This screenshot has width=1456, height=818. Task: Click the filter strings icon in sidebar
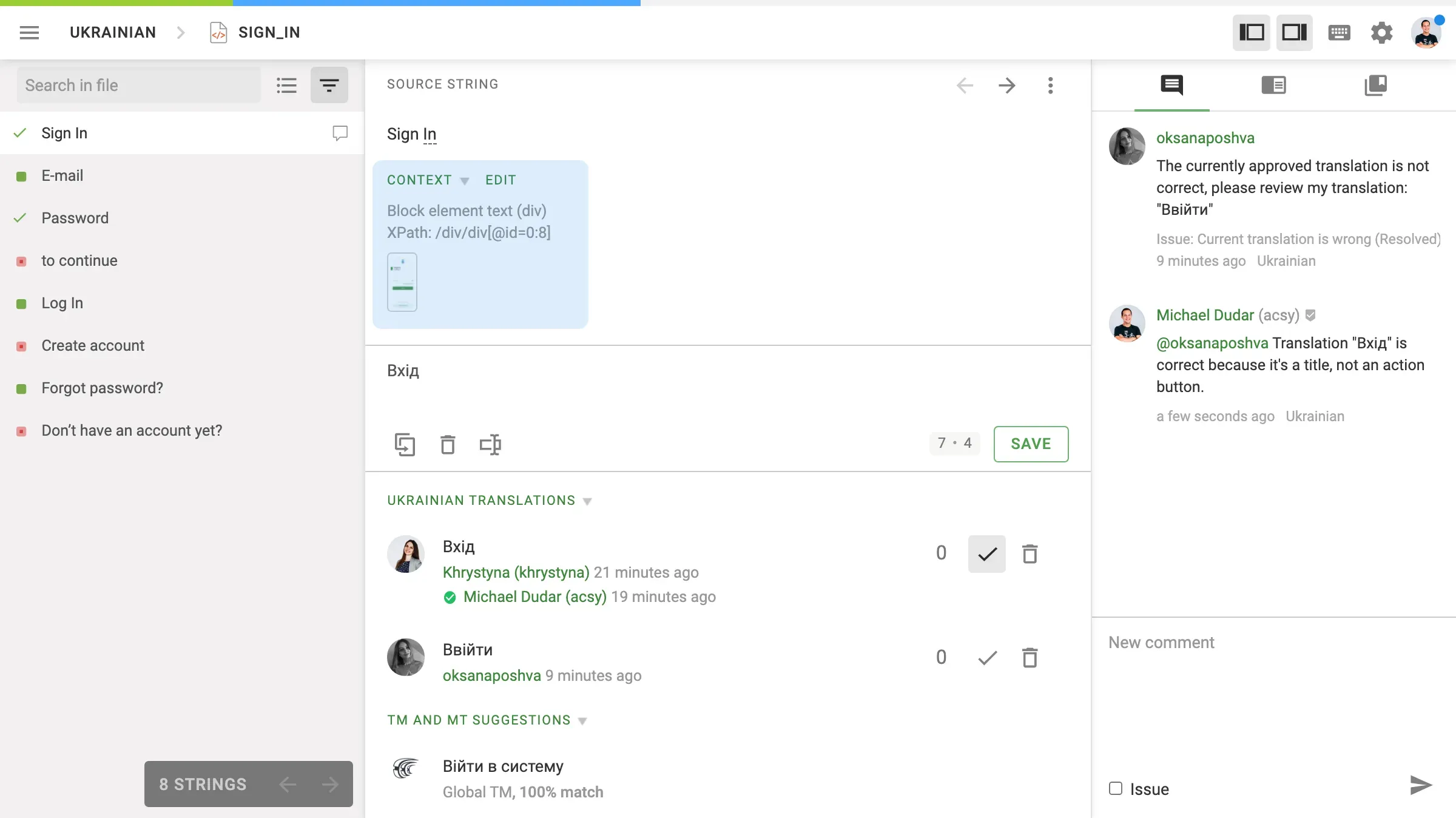click(330, 85)
